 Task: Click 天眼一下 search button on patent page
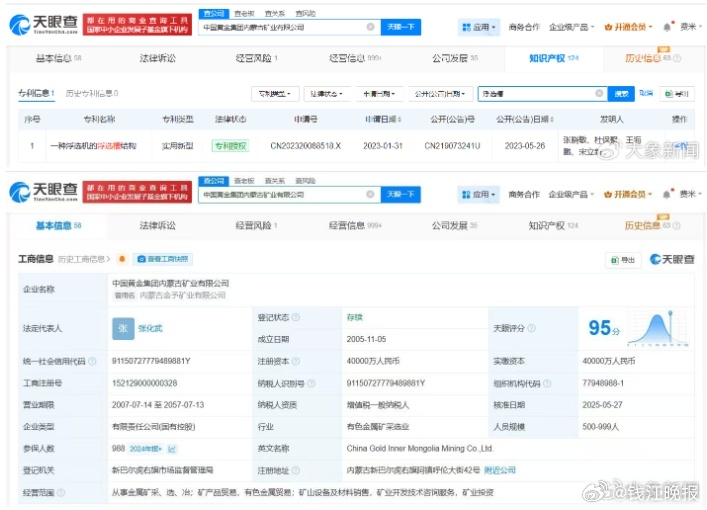401,27
